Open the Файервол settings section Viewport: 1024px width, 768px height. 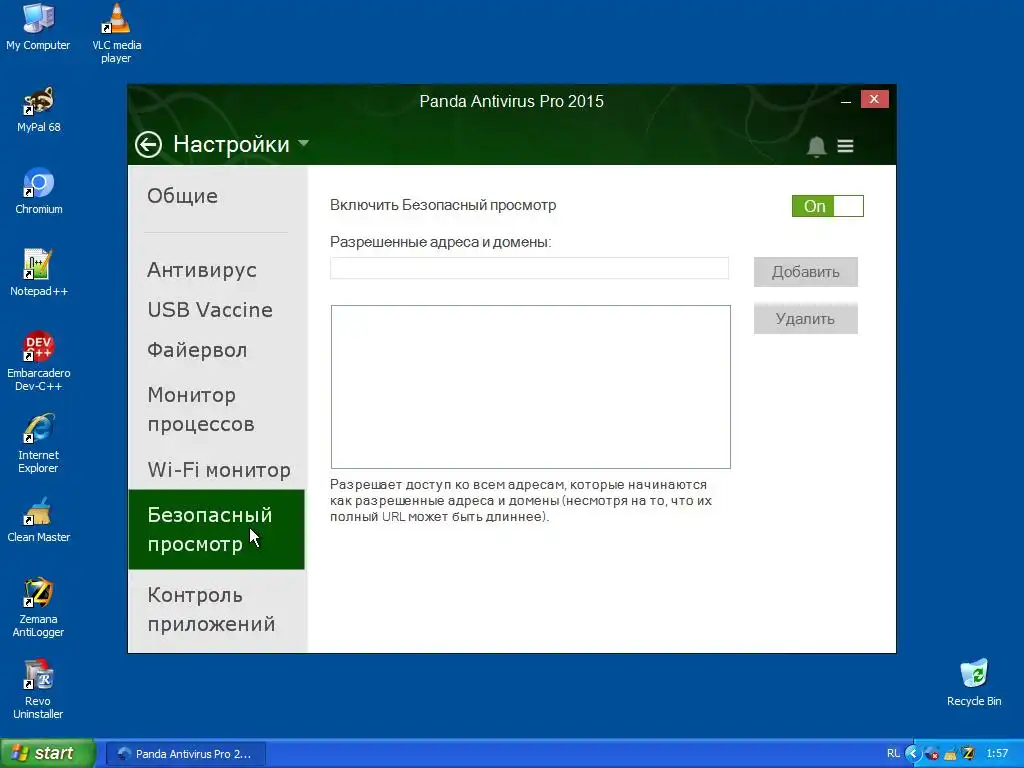click(197, 350)
